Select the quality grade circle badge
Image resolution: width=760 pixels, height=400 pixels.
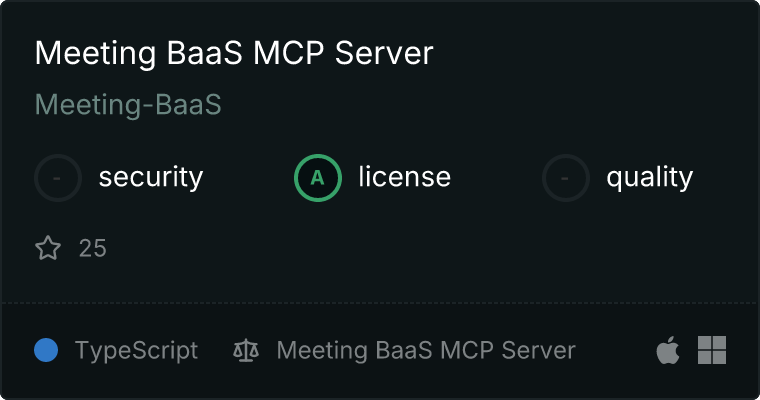tap(566, 178)
